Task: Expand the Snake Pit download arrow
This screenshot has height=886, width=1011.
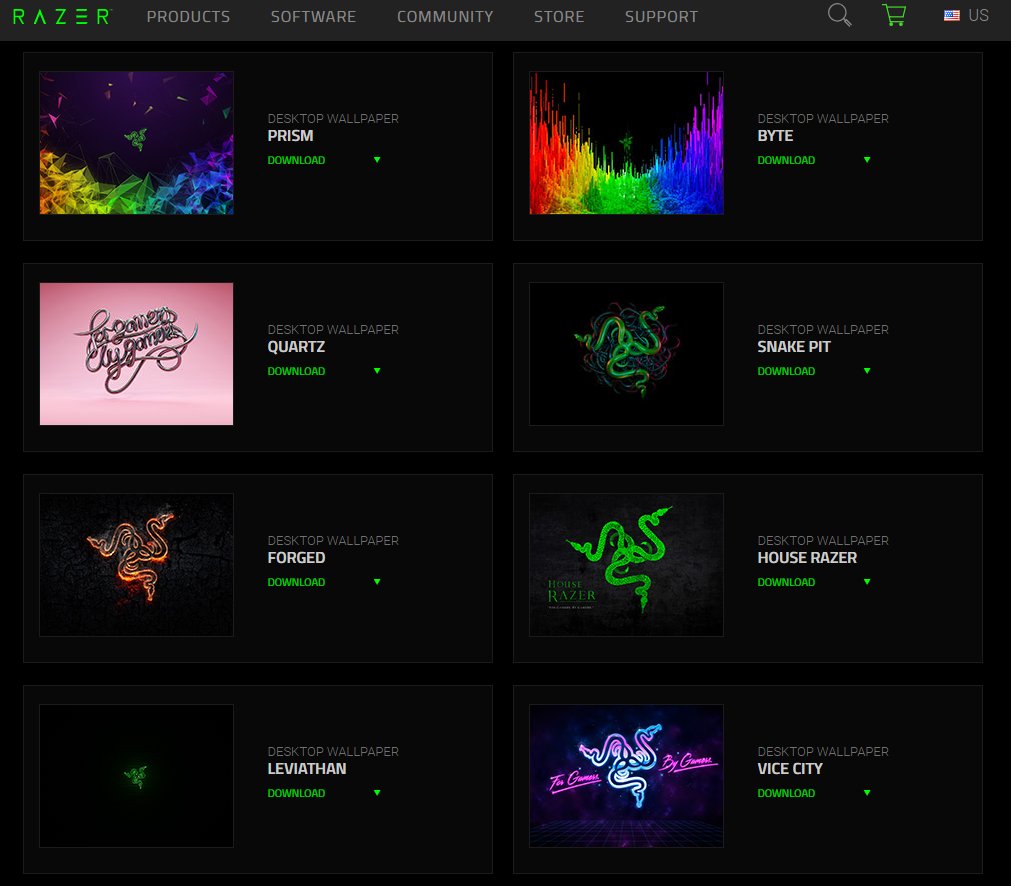Action: click(x=867, y=371)
